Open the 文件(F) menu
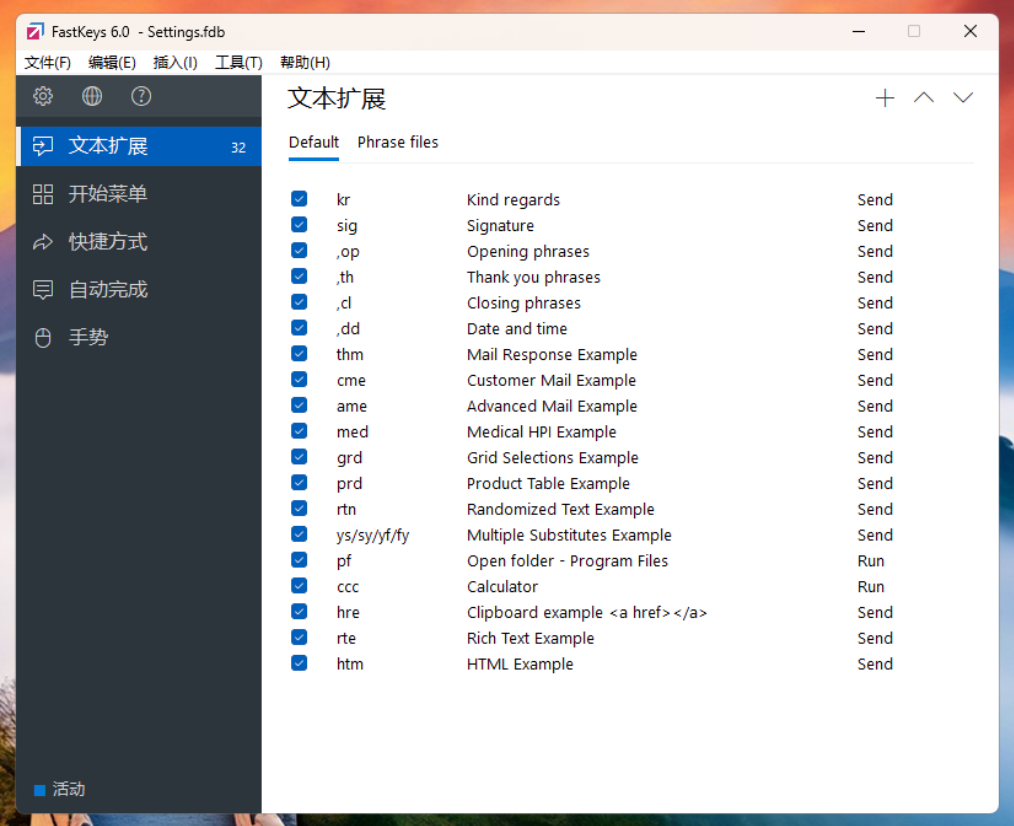 47,63
